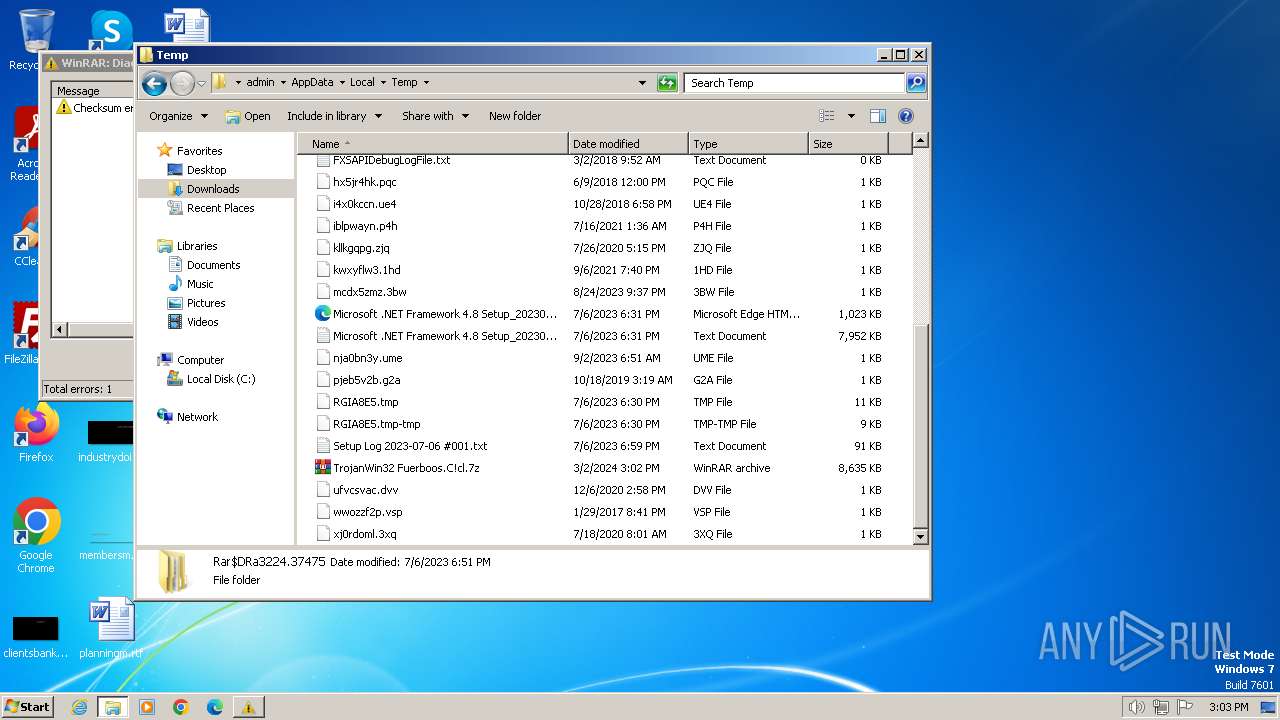This screenshot has width=1280, height=720.
Task: Click the Start button
Action: point(27,706)
